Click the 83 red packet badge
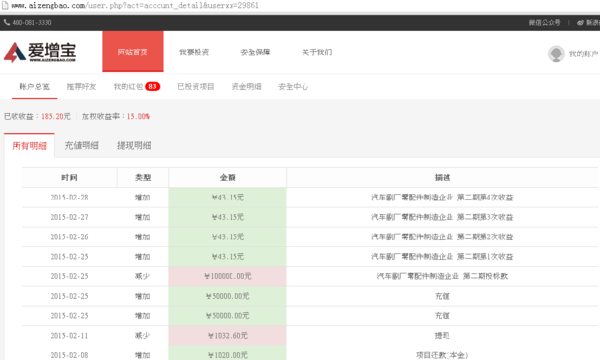This screenshot has height=360, width=600. [152, 86]
